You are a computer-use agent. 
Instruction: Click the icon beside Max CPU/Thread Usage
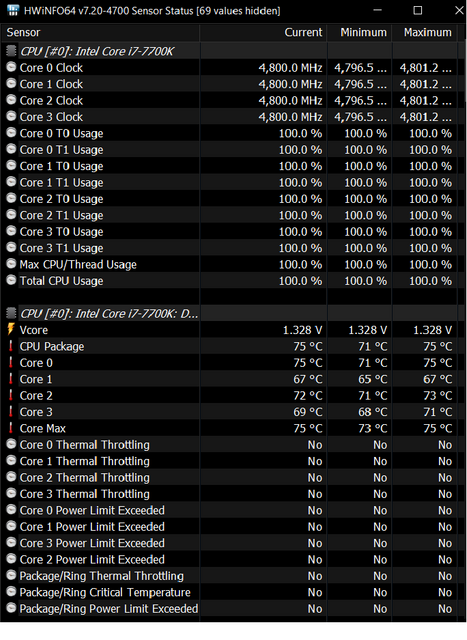click(x=11, y=264)
